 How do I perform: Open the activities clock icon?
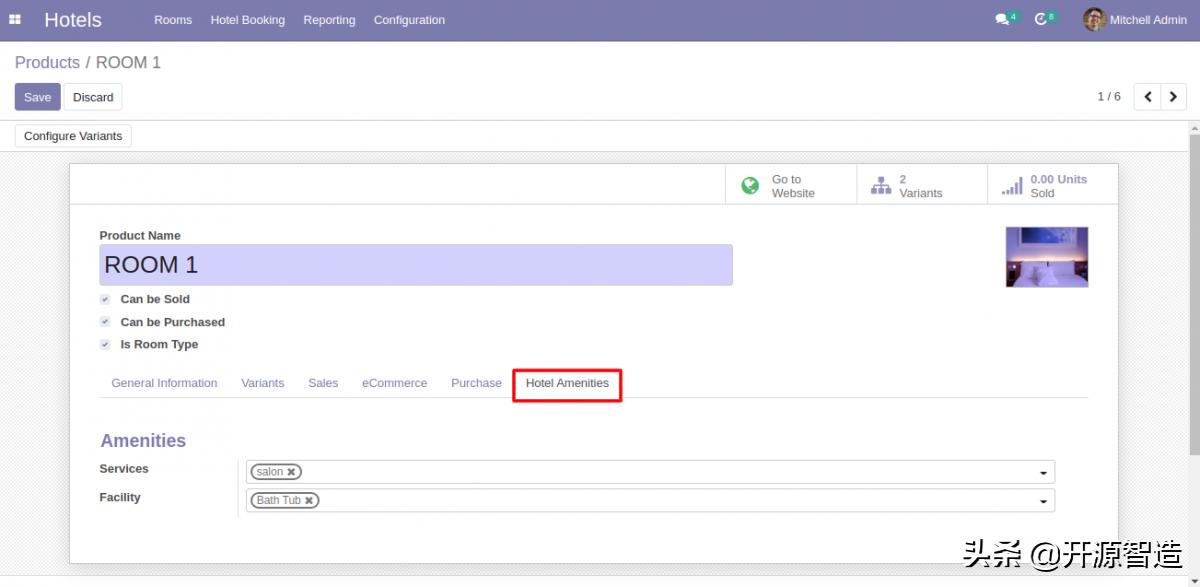(1041, 20)
